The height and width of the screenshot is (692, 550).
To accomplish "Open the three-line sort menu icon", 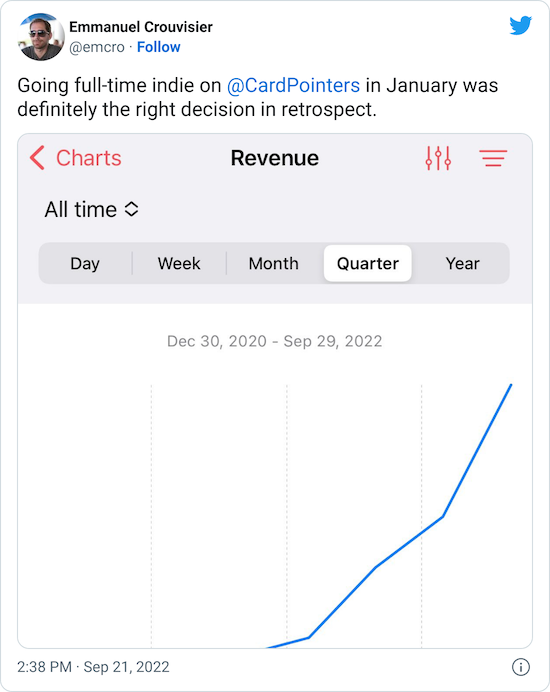I will point(493,158).
